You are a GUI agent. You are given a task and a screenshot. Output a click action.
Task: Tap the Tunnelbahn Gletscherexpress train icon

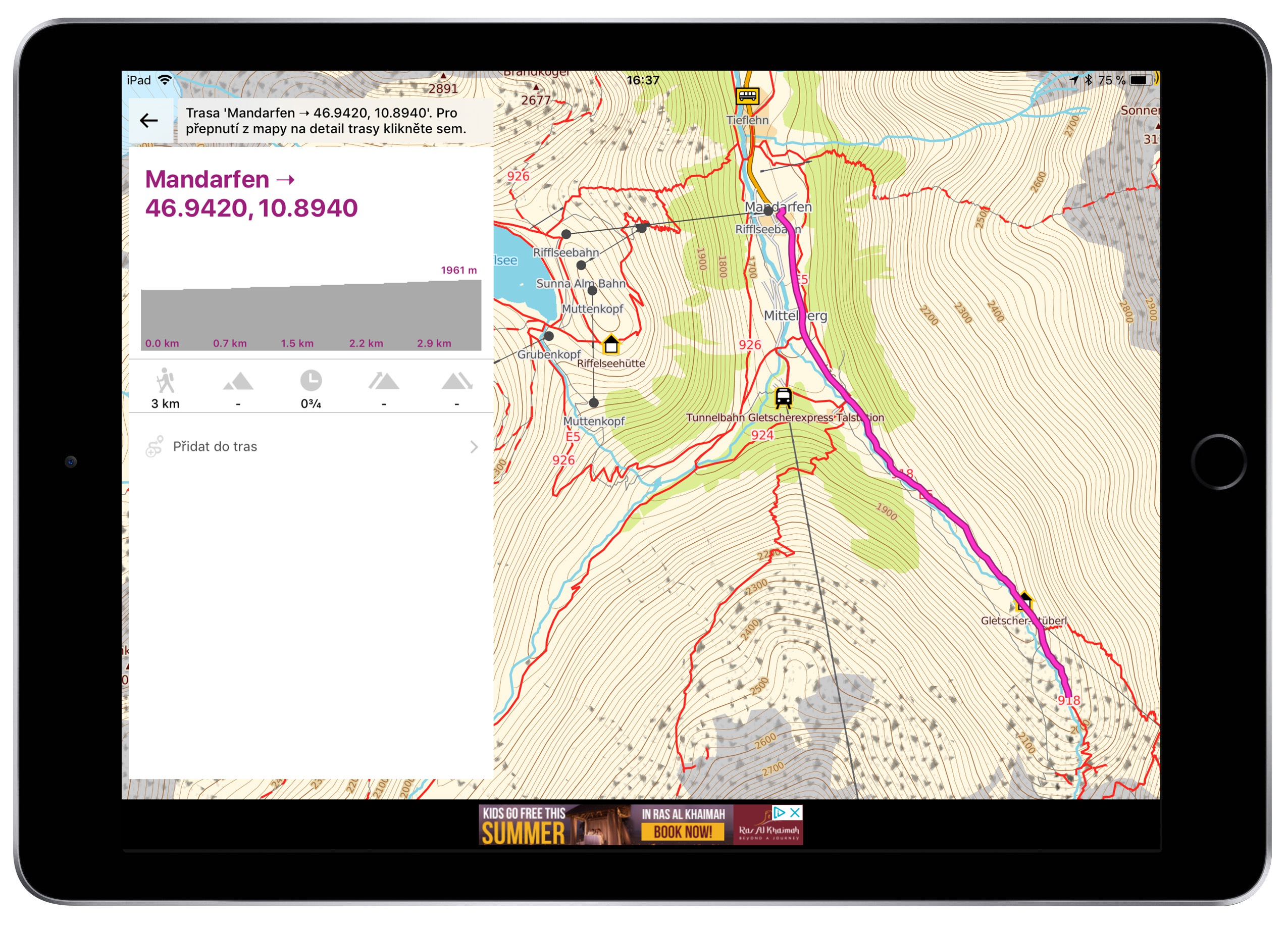pos(784,398)
